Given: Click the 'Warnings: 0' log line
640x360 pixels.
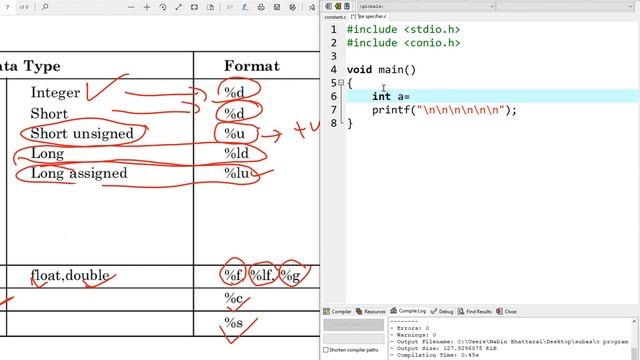Looking at the screenshot, I should click(x=413, y=335).
